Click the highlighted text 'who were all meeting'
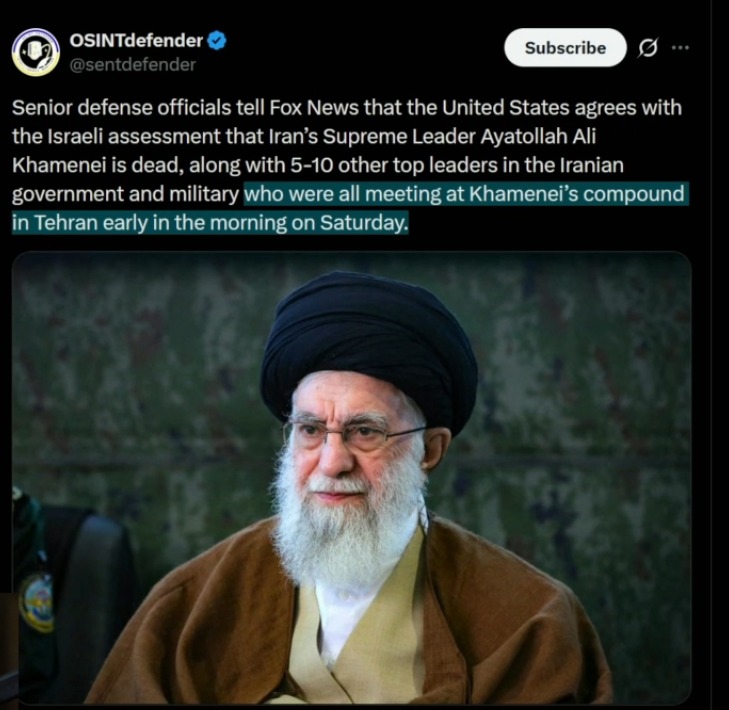The height and width of the screenshot is (710, 729). (x=343, y=194)
